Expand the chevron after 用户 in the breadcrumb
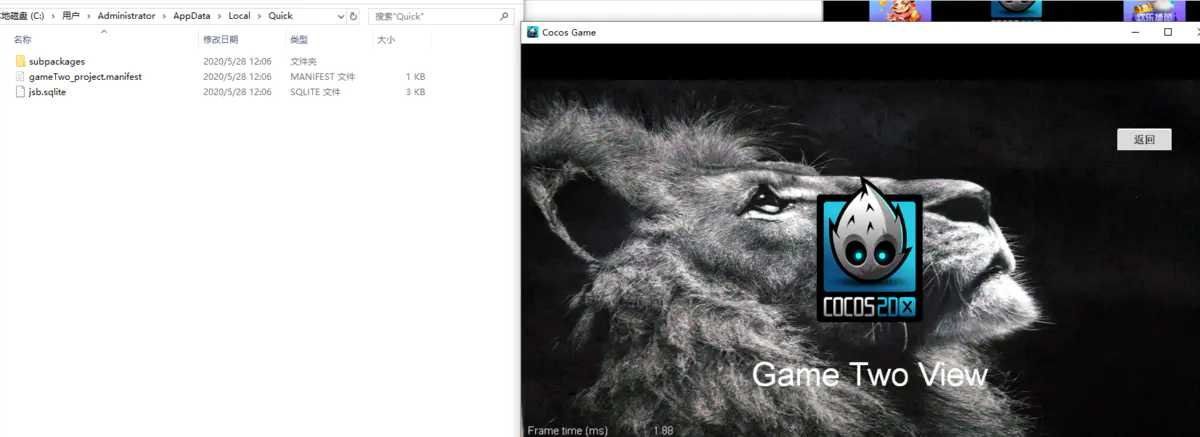 click(x=89, y=16)
